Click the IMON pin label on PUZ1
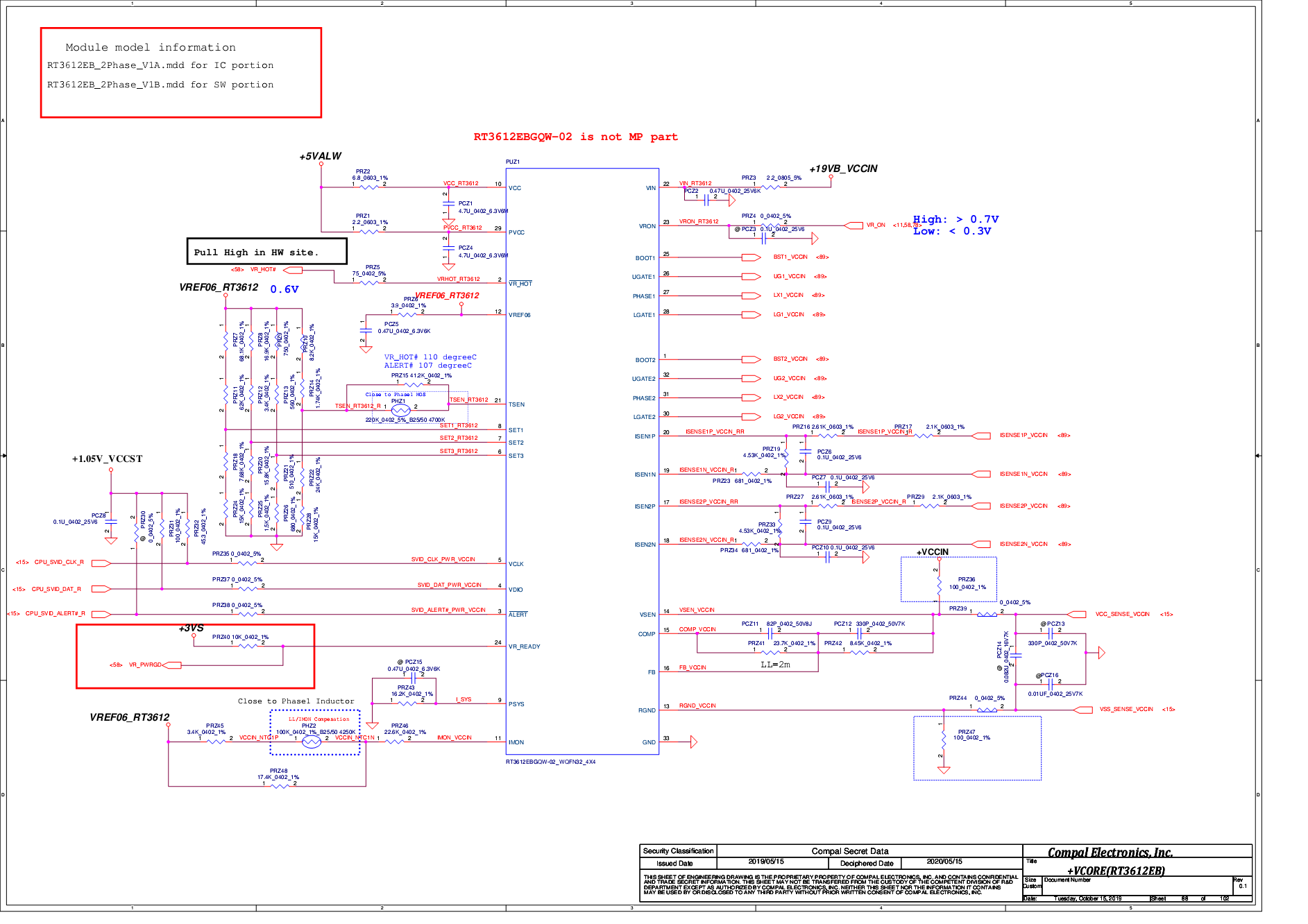 pyautogui.click(x=516, y=742)
